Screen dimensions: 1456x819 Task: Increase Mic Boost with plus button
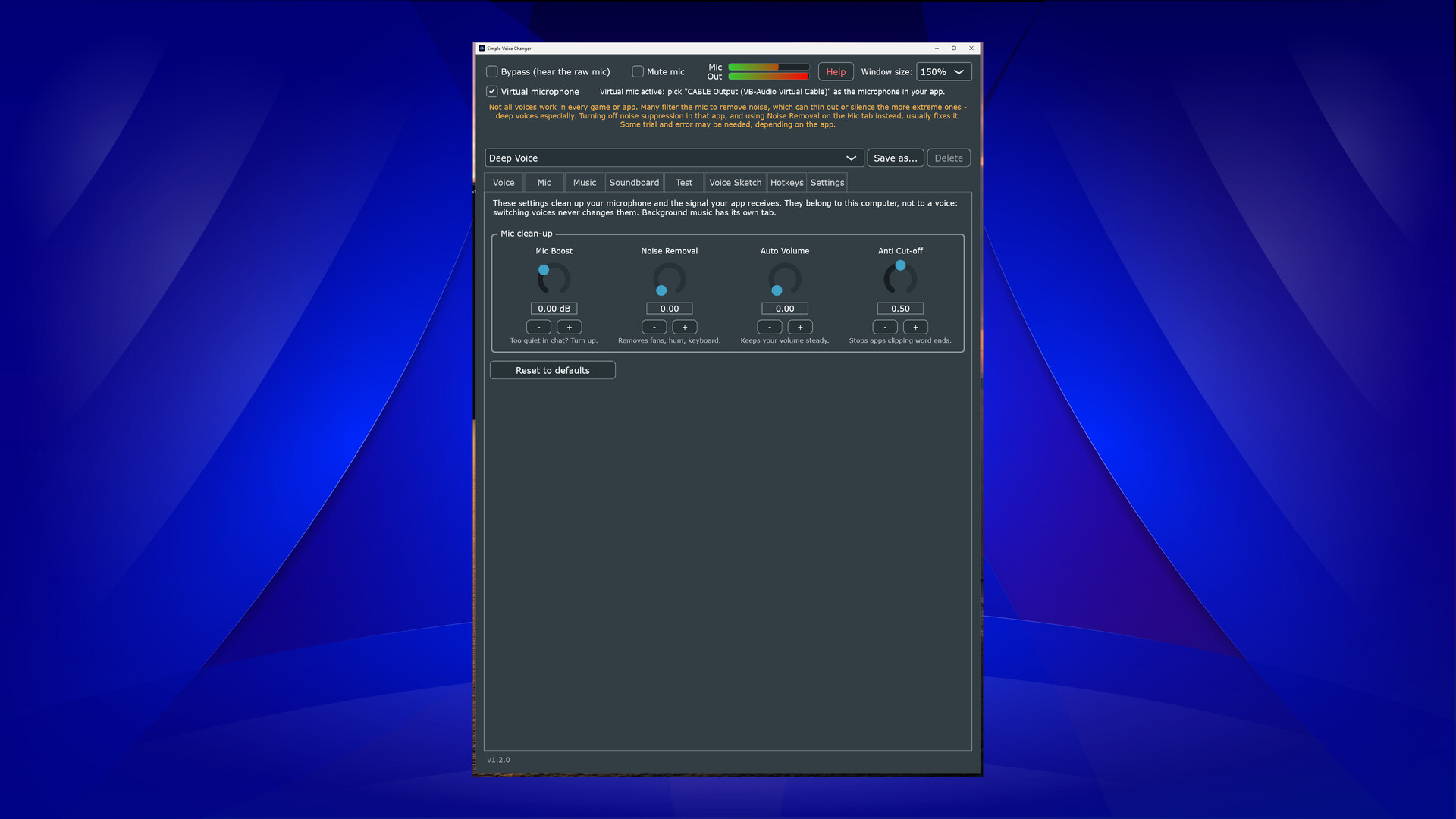pos(570,328)
